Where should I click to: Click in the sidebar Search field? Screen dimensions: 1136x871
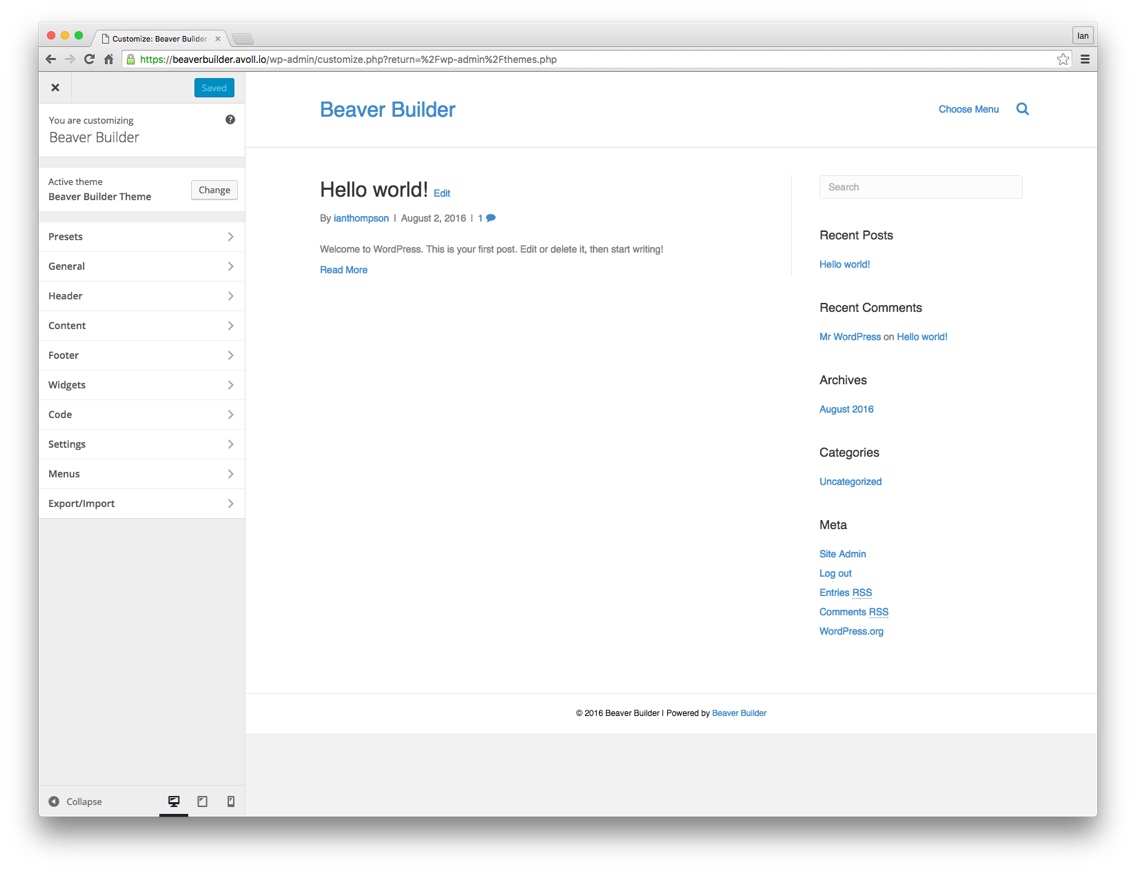point(921,187)
